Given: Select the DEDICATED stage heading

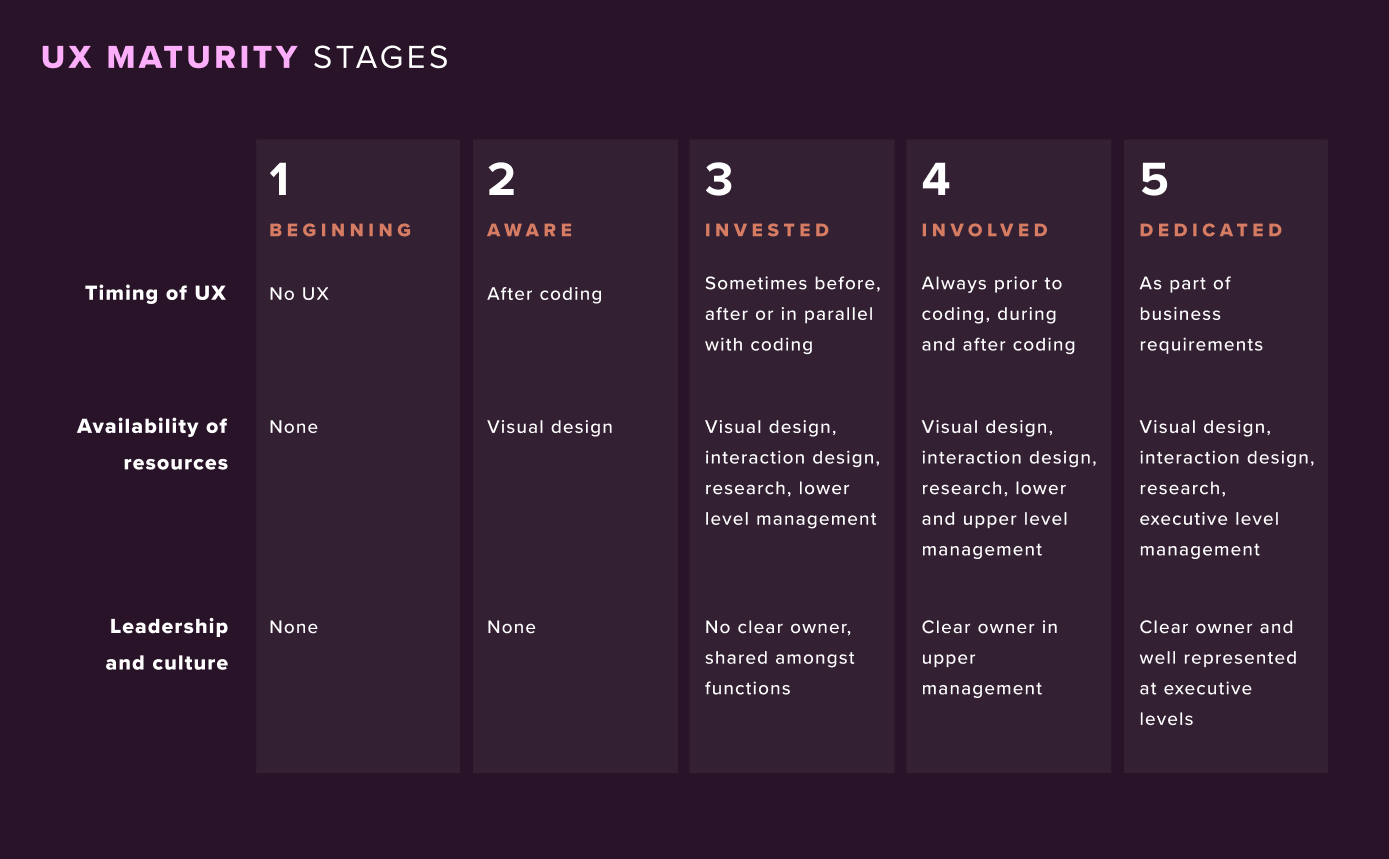Looking at the screenshot, I should (1212, 230).
